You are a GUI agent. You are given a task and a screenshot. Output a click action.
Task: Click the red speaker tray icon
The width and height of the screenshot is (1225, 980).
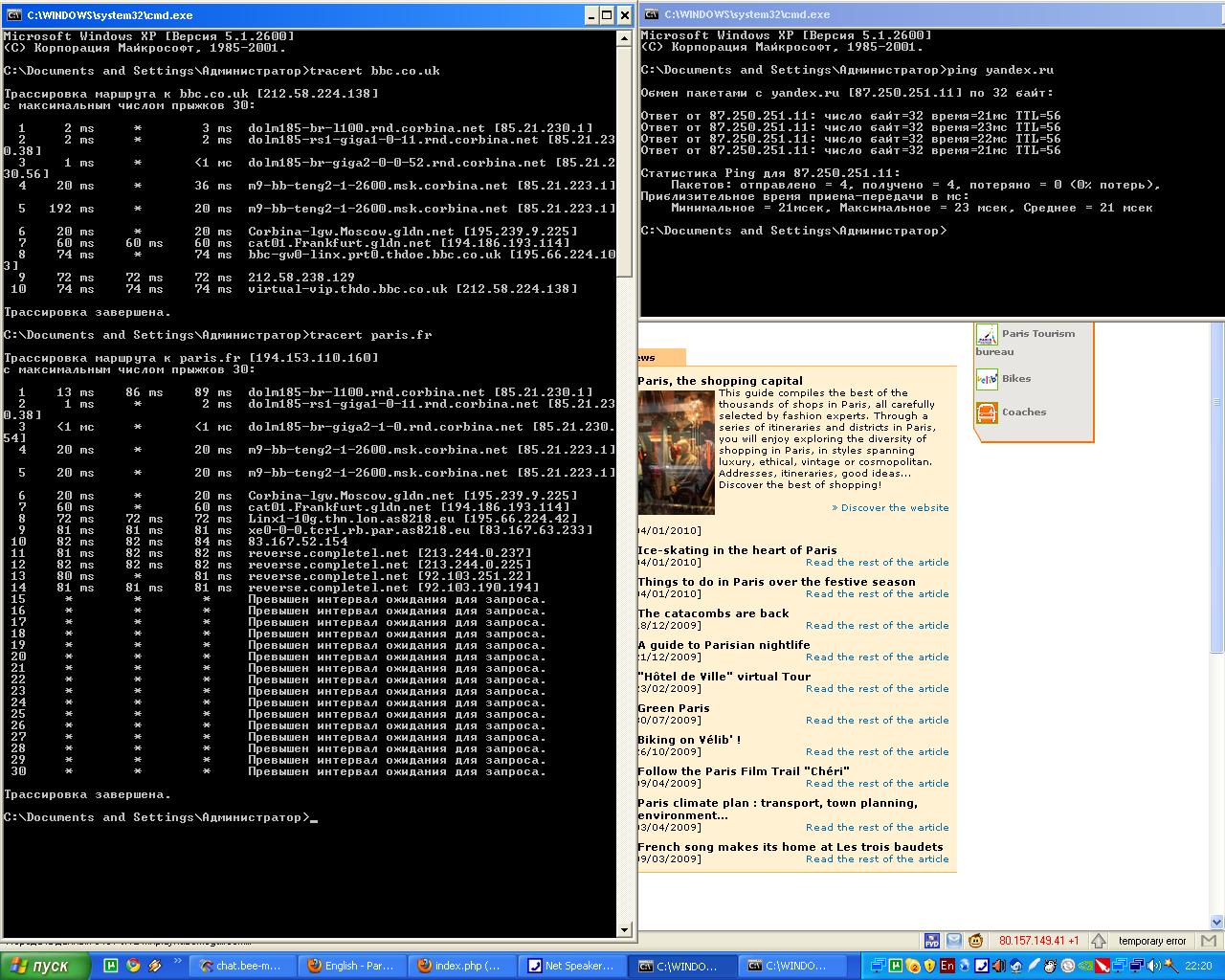pos(998,966)
